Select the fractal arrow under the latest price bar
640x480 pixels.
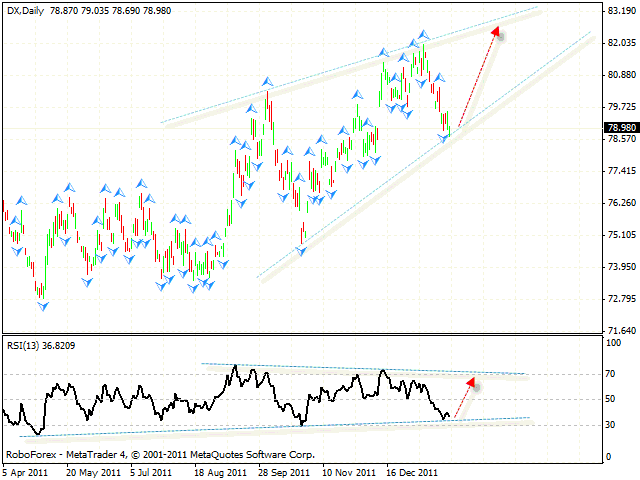[446, 139]
